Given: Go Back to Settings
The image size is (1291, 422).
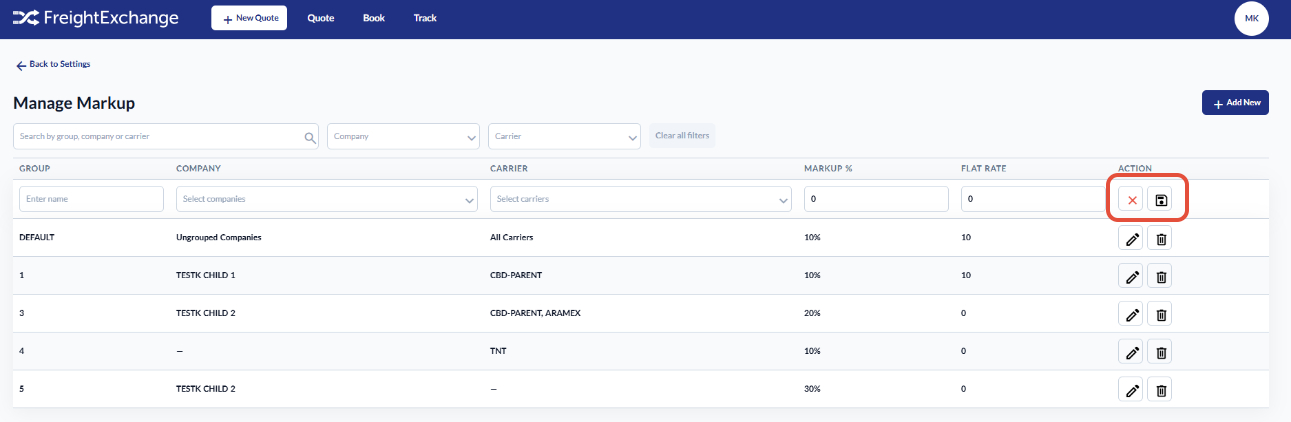Looking at the screenshot, I should [x=53, y=64].
